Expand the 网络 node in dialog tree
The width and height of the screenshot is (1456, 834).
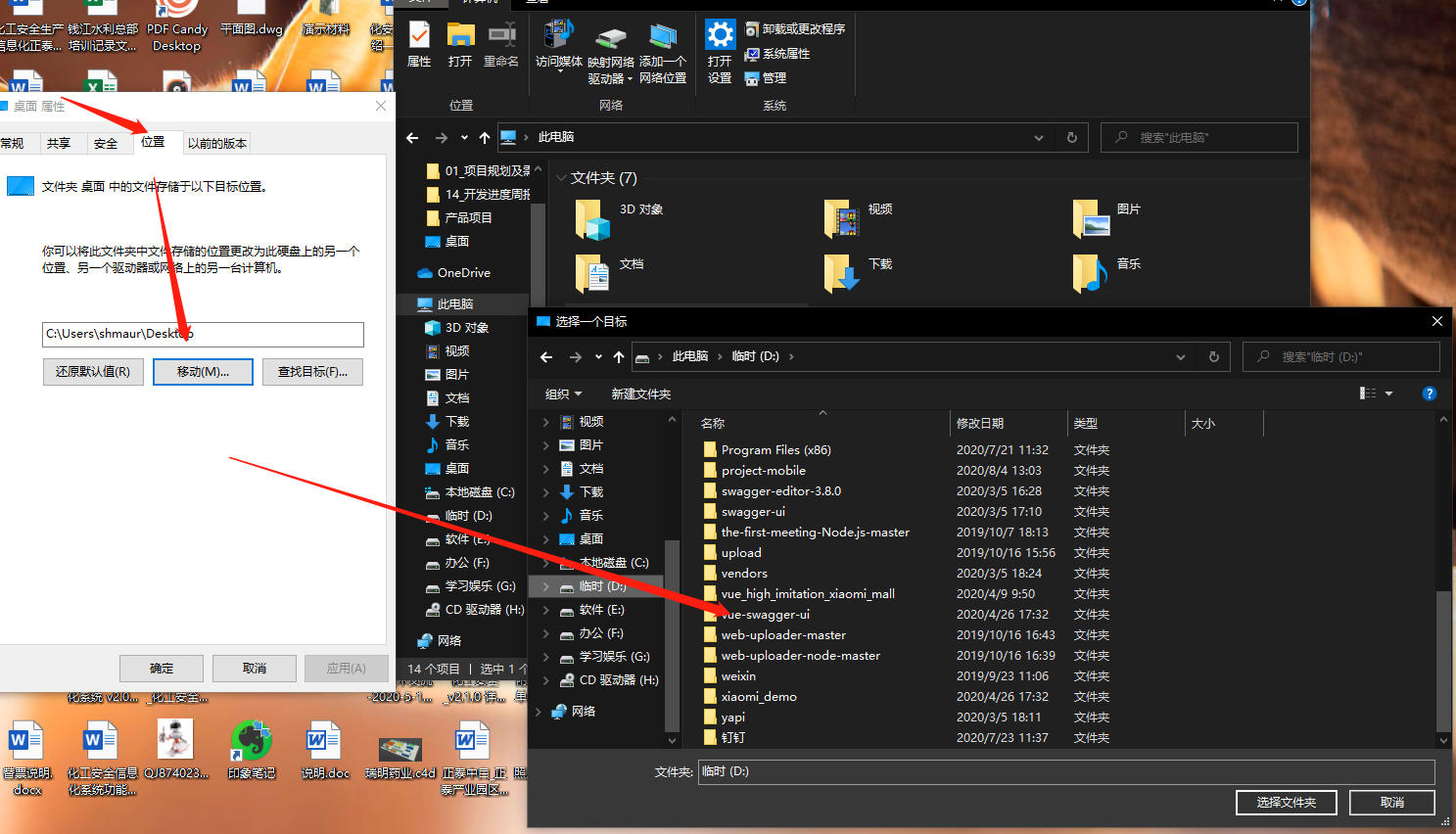[539, 712]
